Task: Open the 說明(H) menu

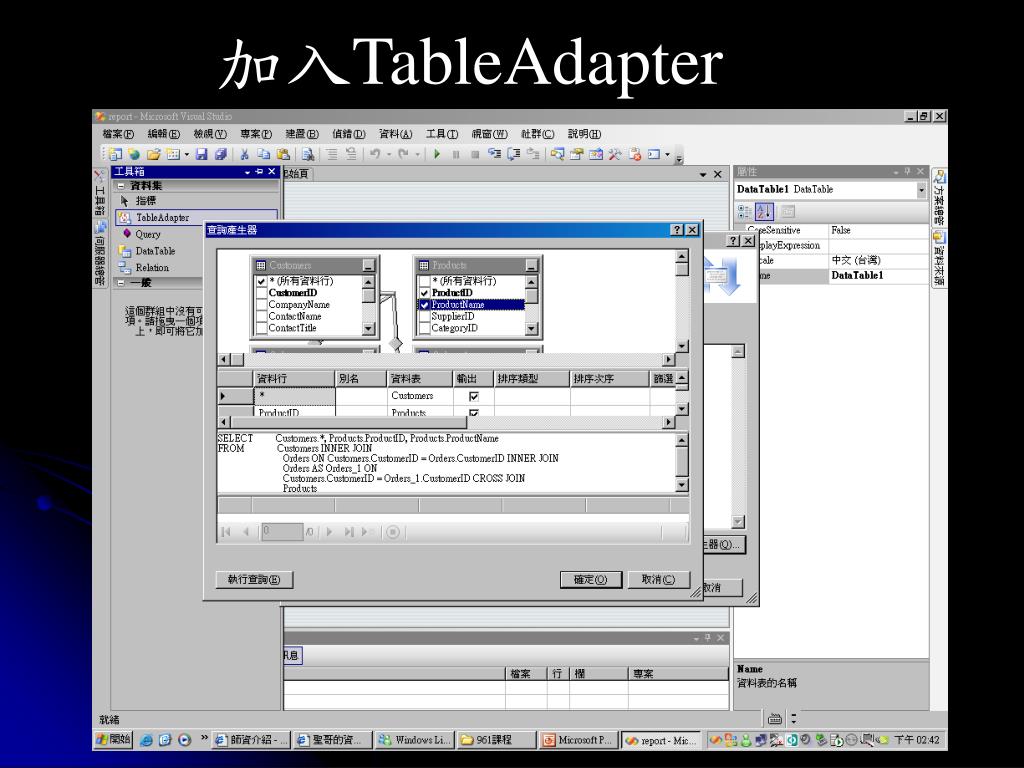Action: (584, 134)
